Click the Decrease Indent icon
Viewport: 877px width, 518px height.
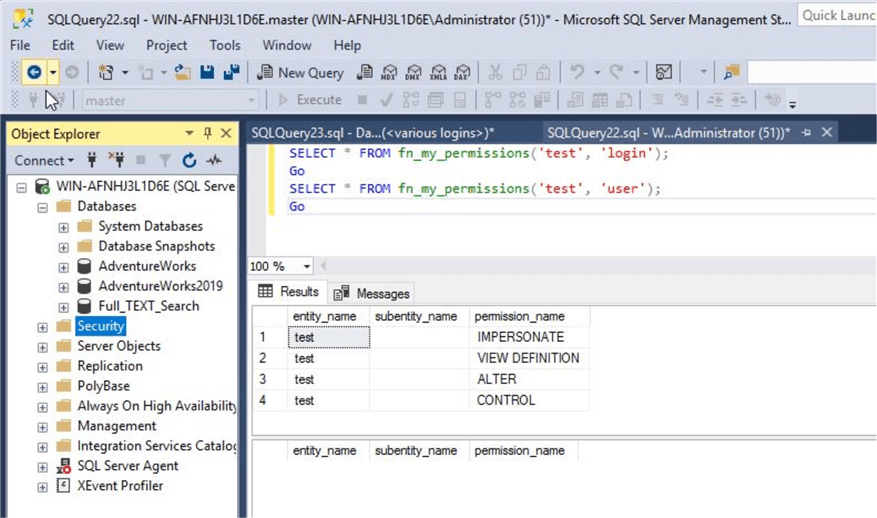tap(715, 100)
